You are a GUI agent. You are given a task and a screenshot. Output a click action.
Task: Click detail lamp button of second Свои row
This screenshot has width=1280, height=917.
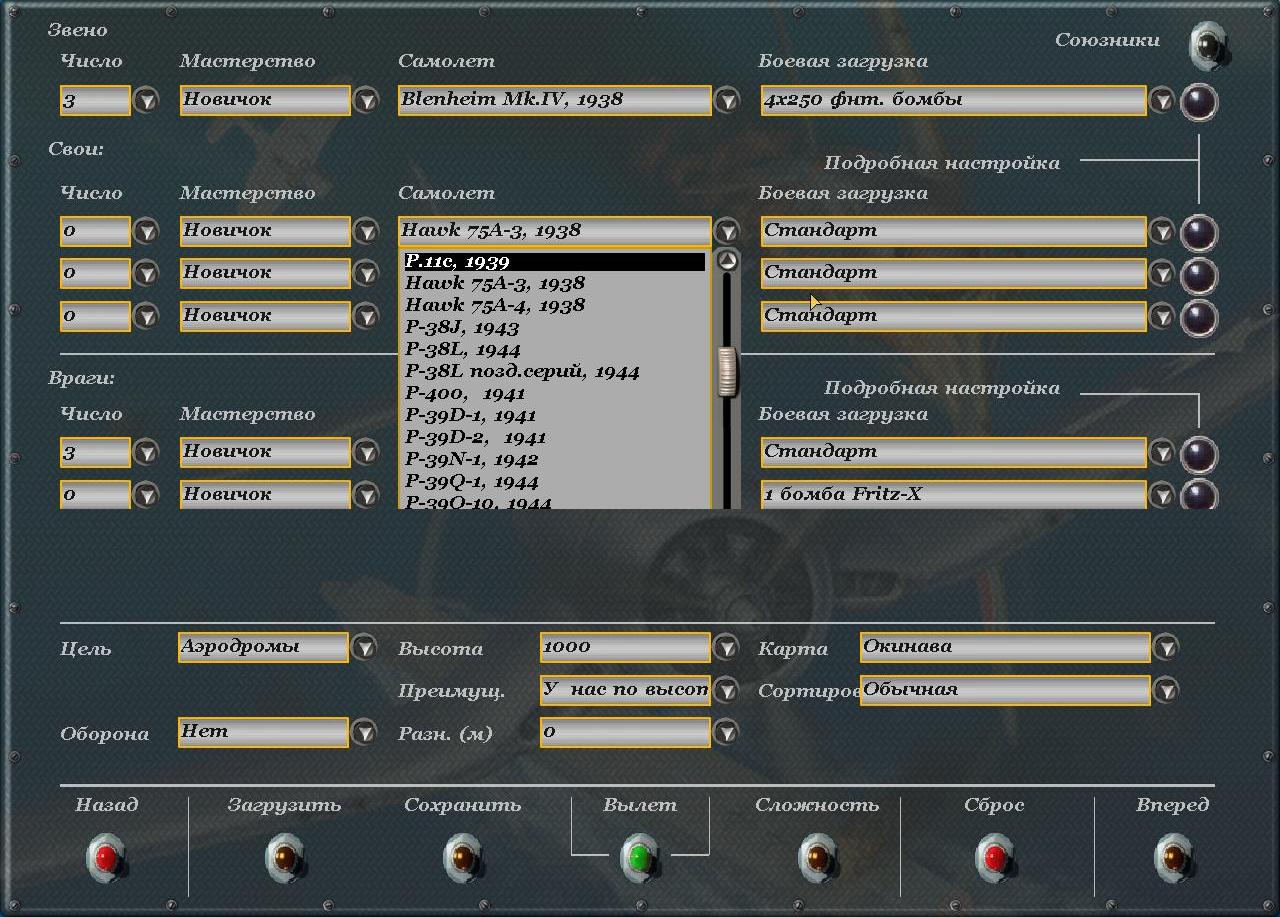coord(1199,275)
